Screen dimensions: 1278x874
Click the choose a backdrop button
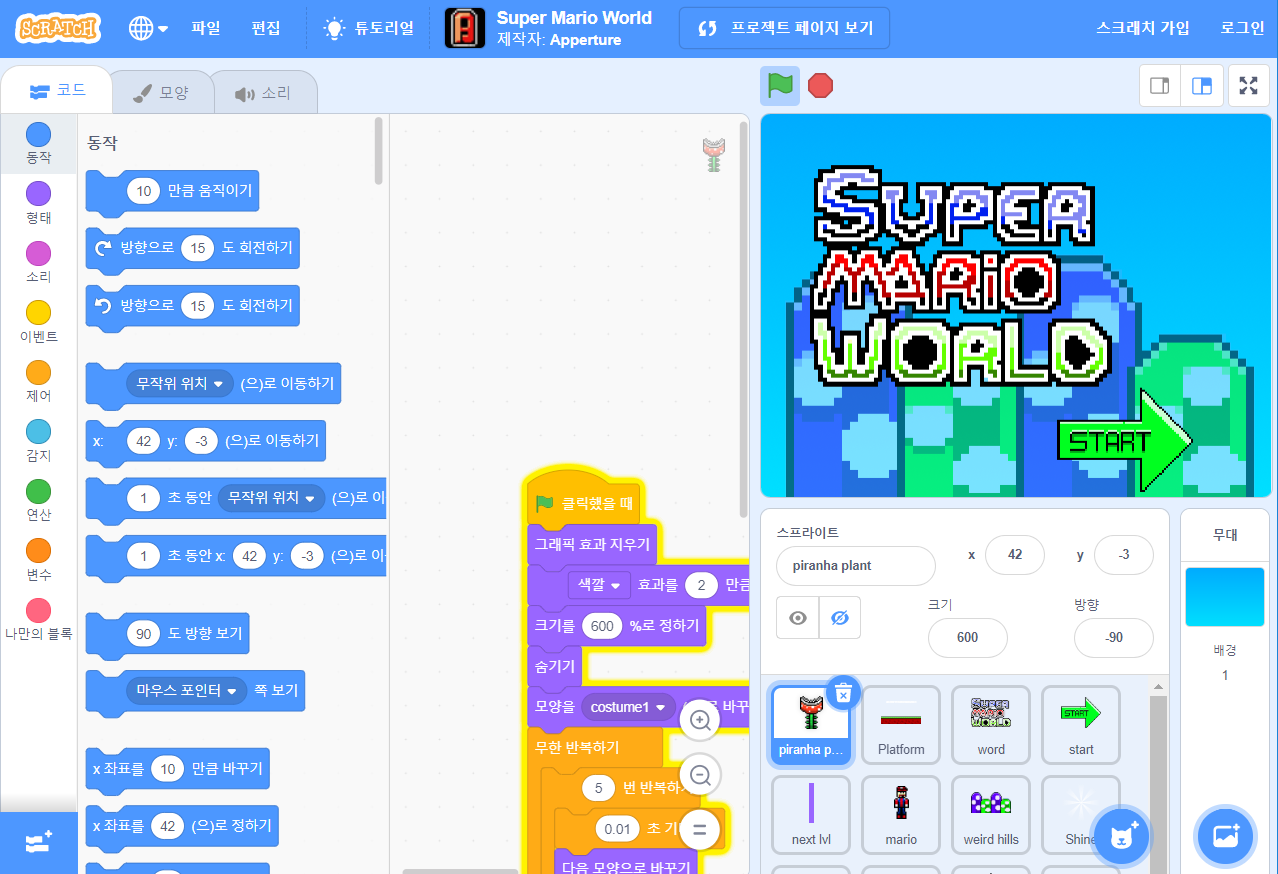point(1226,836)
